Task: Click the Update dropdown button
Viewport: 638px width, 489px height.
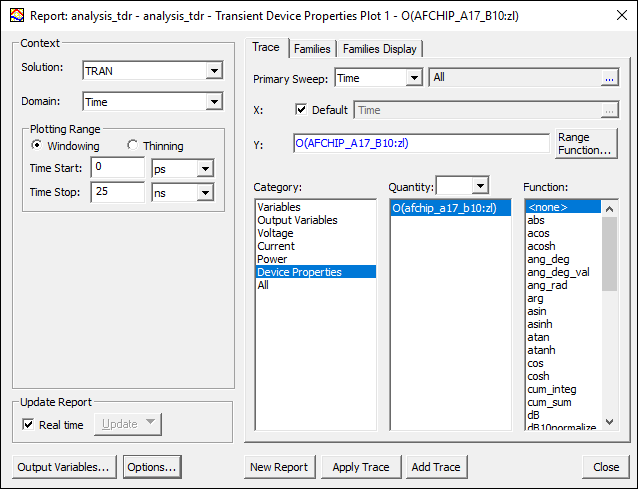Action: pos(128,424)
